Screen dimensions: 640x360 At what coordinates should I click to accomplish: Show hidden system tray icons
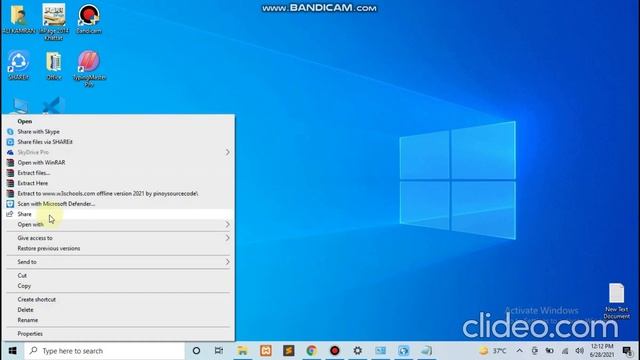(519, 351)
